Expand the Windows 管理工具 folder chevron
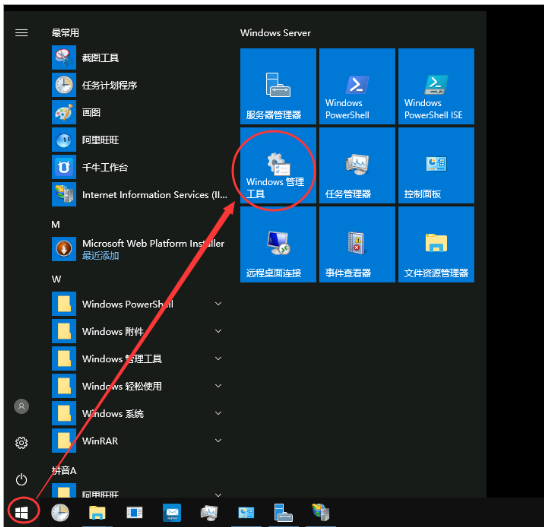 218,358
